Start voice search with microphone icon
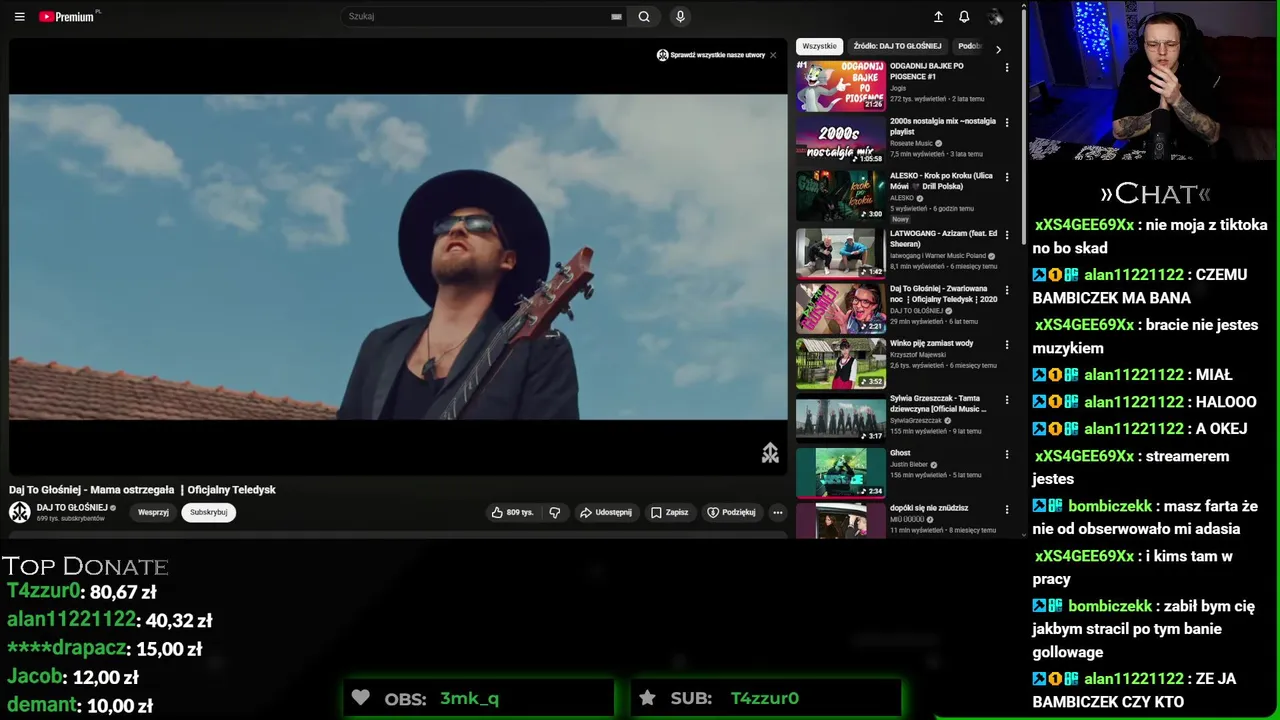1280x720 pixels. 680,16
